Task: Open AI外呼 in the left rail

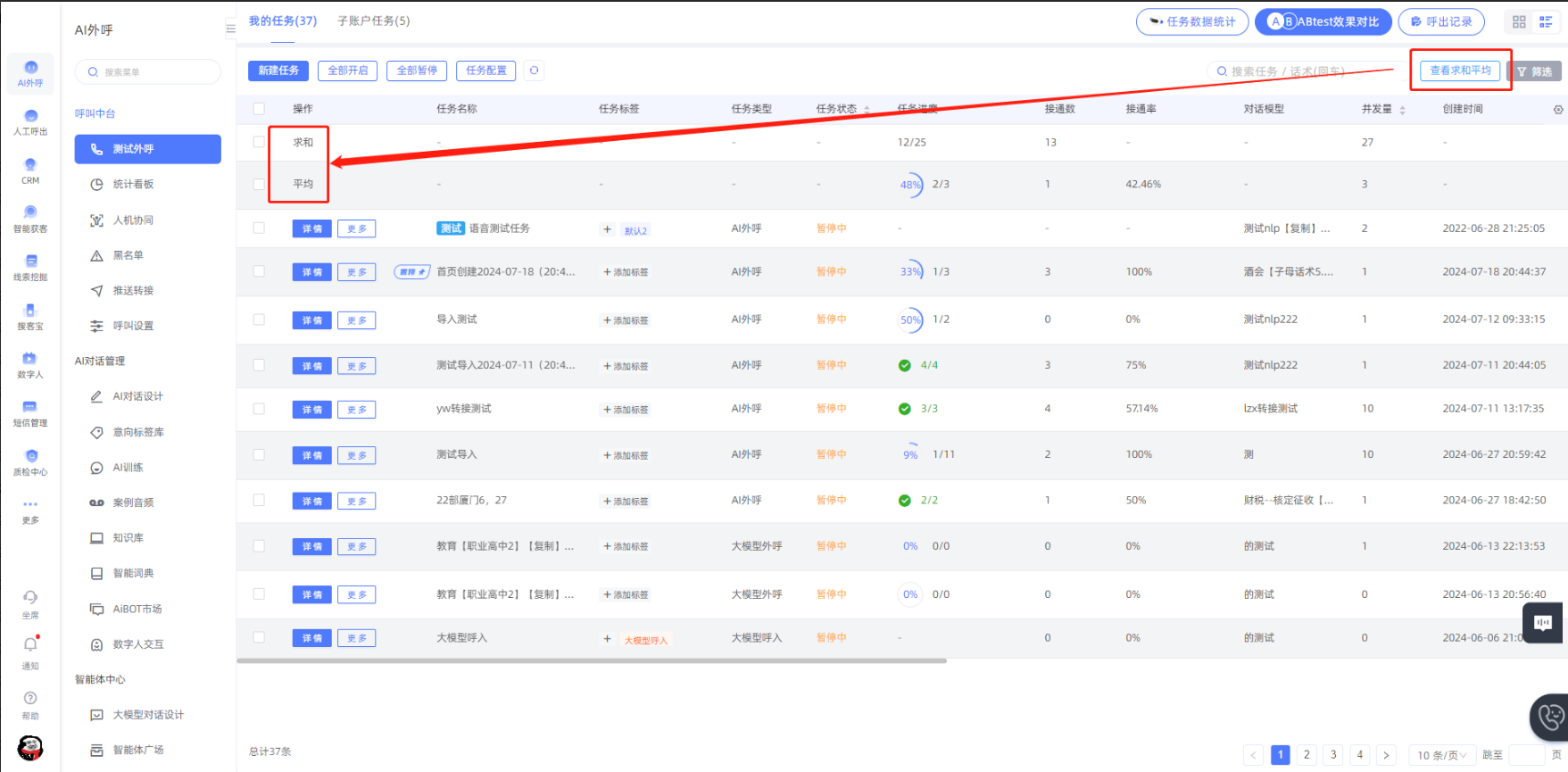Action: (x=30, y=74)
